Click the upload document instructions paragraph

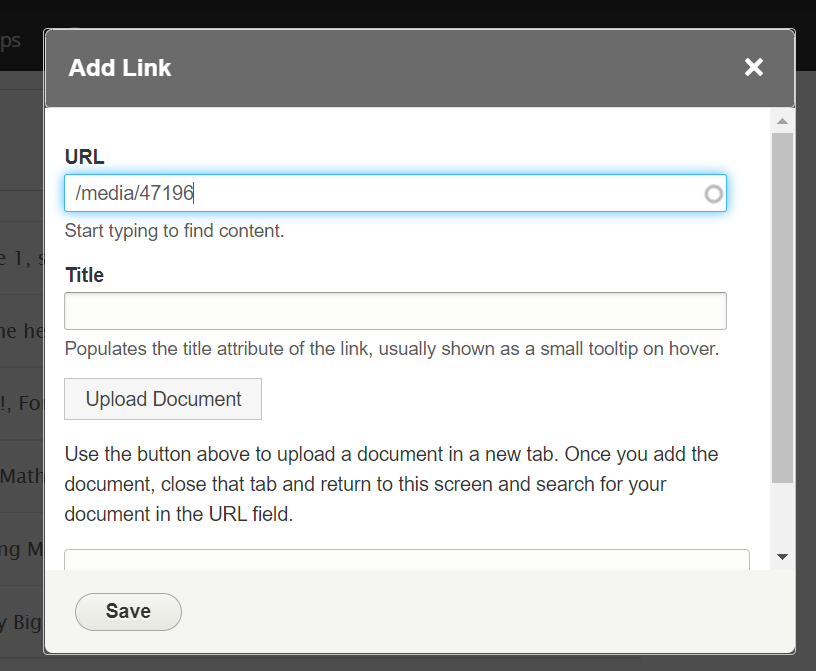tap(392, 485)
